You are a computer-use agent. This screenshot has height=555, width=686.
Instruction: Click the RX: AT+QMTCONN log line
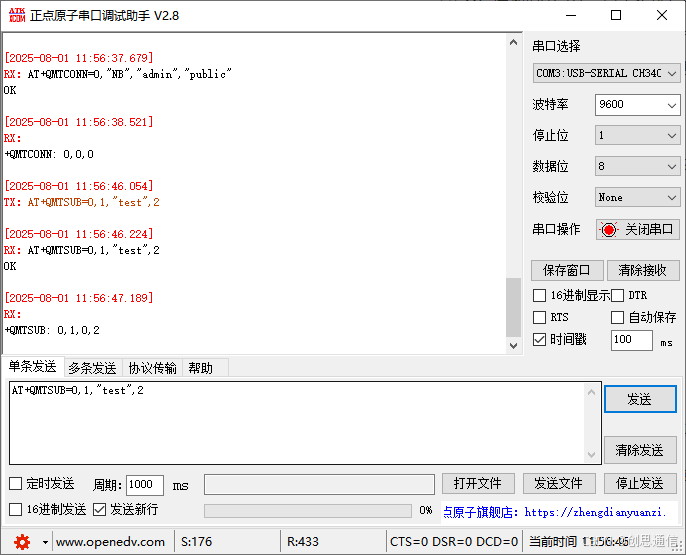[x=117, y=74]
